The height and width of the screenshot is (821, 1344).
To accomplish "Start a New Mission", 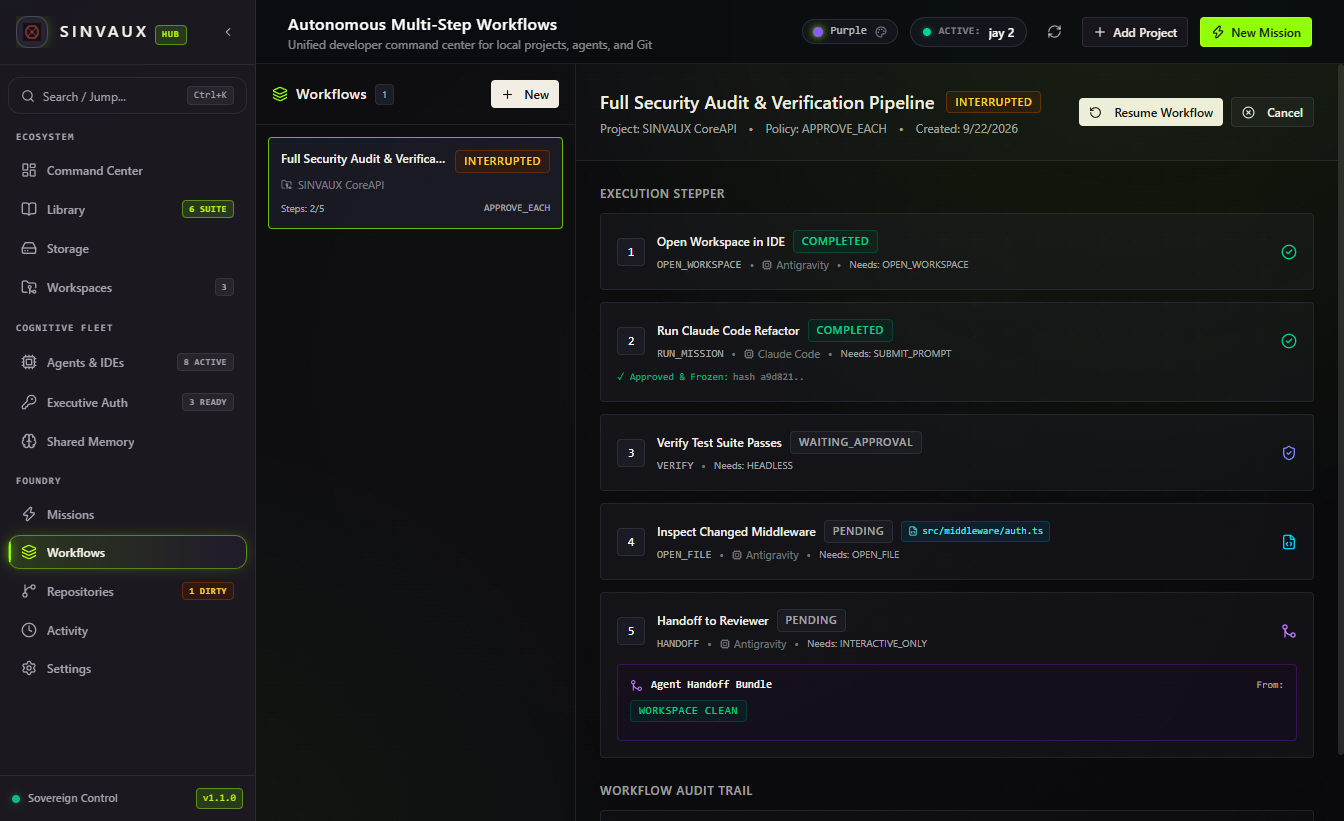I will click(x=1256, y=32).
